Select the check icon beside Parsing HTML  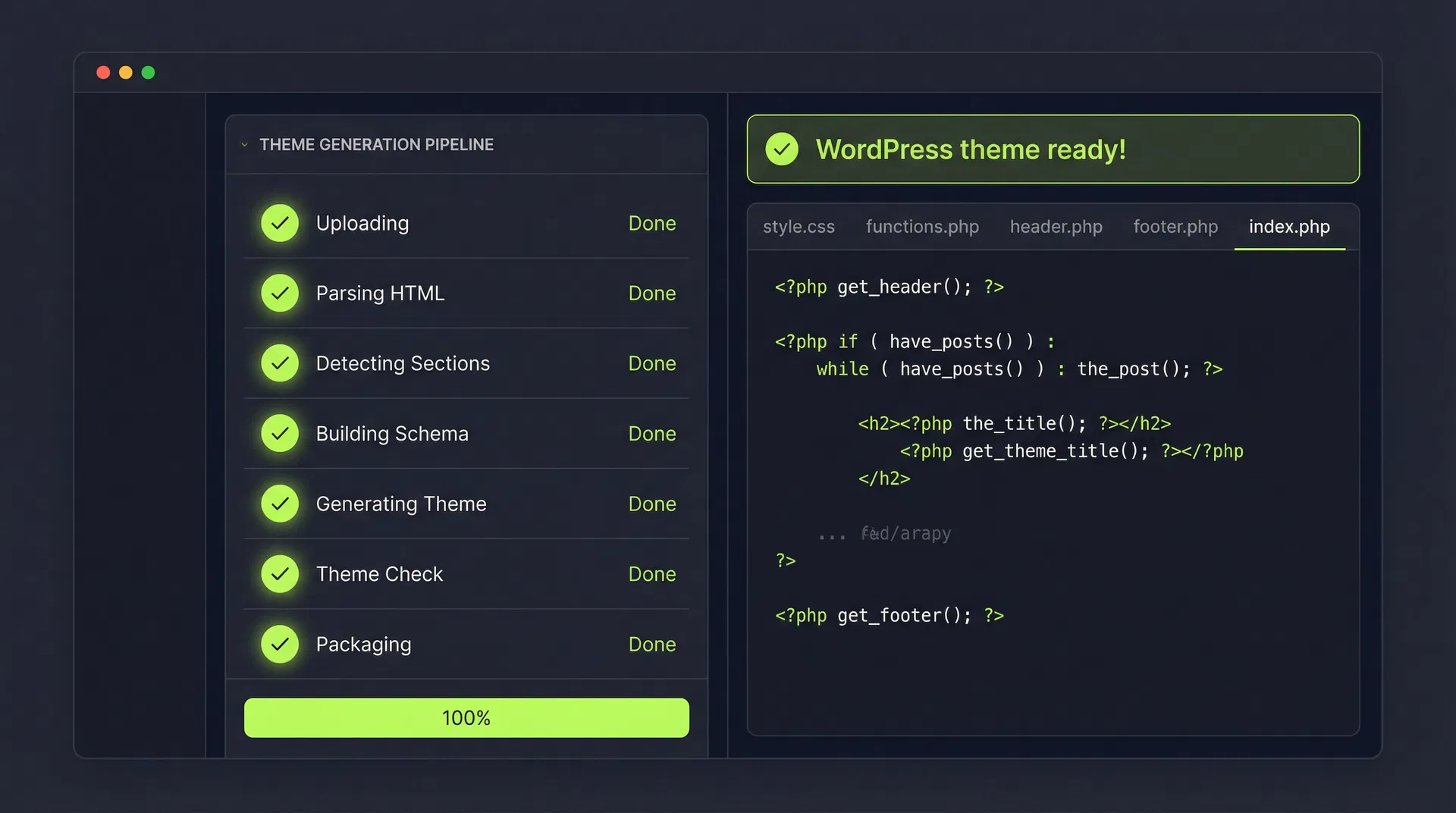coord(280,293)
